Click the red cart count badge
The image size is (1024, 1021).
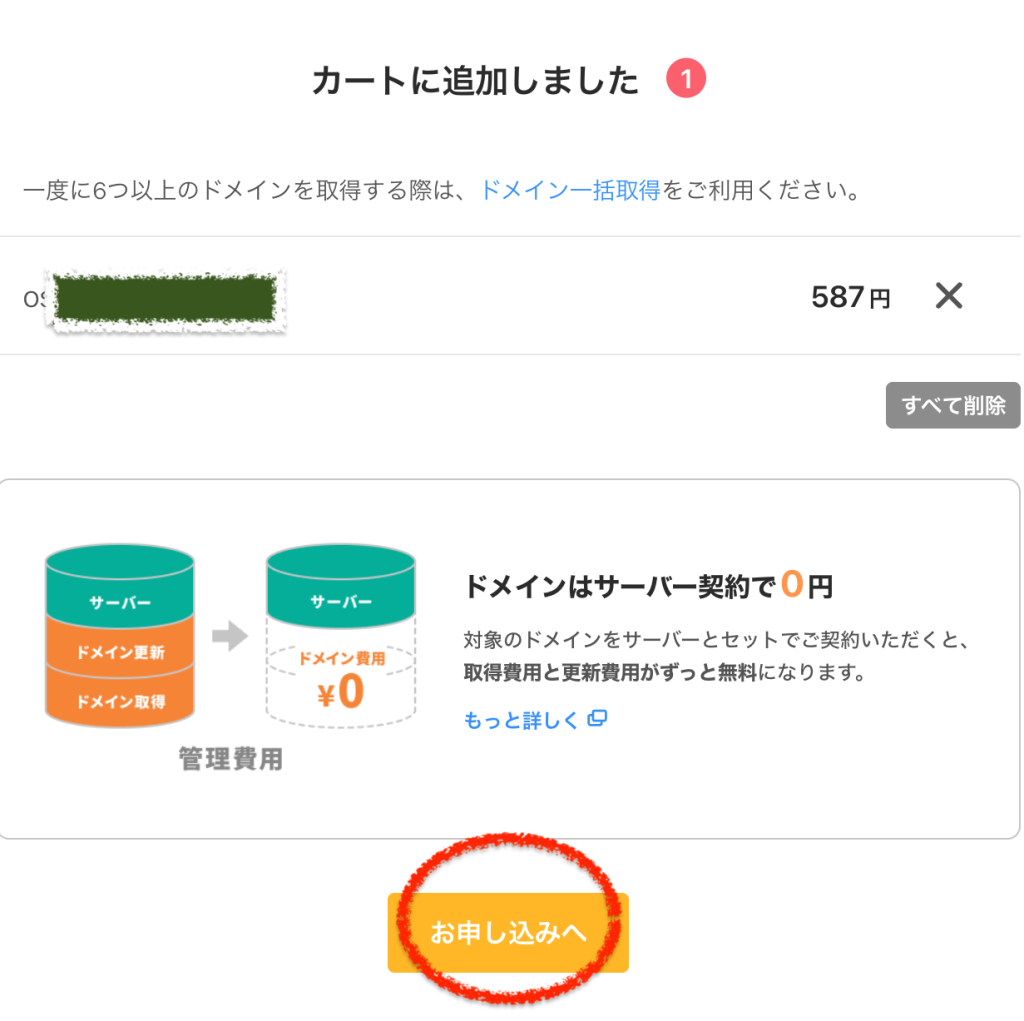686,80
